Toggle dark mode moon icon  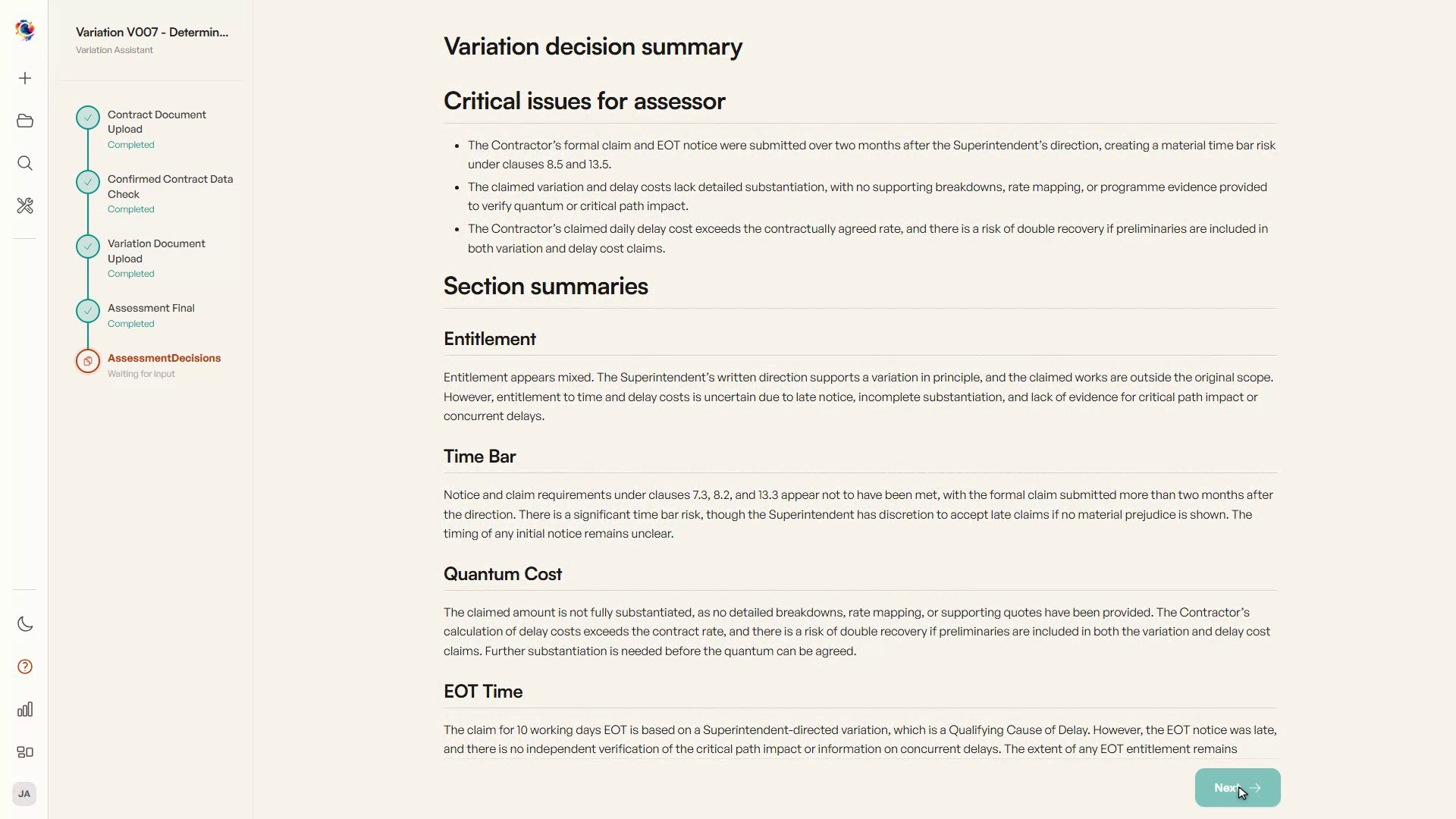coord(25,625)
